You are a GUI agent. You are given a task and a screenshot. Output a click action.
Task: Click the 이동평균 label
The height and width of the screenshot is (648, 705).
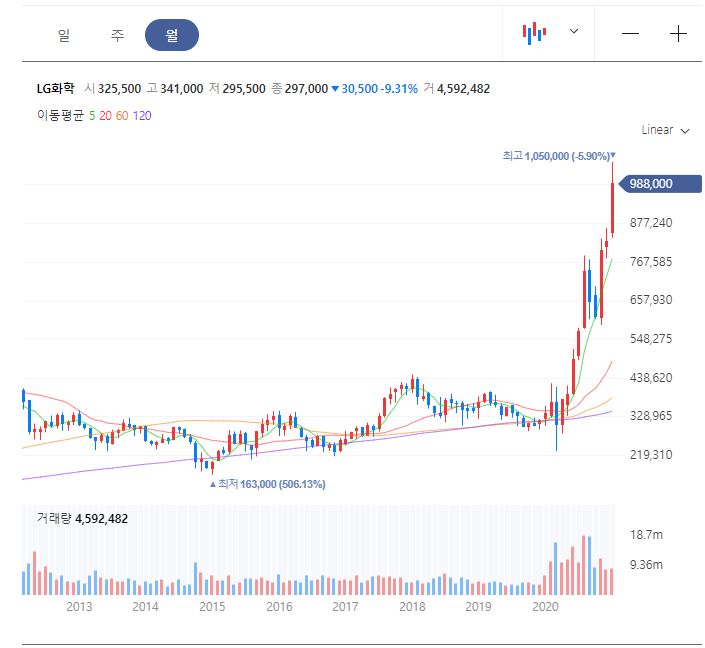point(60,116)
